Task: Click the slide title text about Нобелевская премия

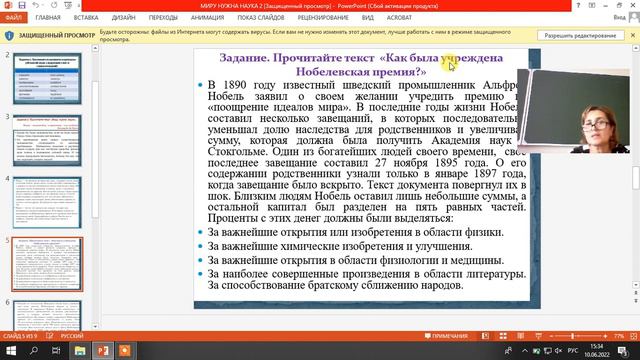Action: pos(361,64)
